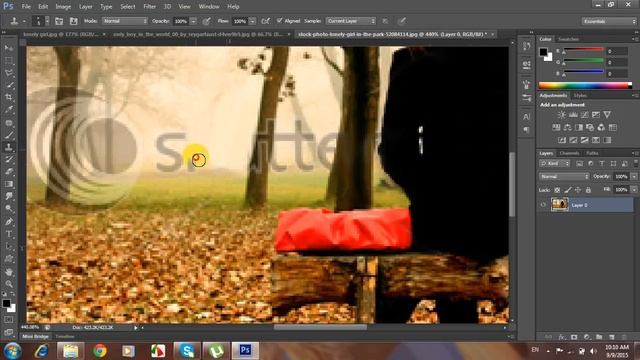Pick a color from the spectrum ramp

tap(585, 85)
